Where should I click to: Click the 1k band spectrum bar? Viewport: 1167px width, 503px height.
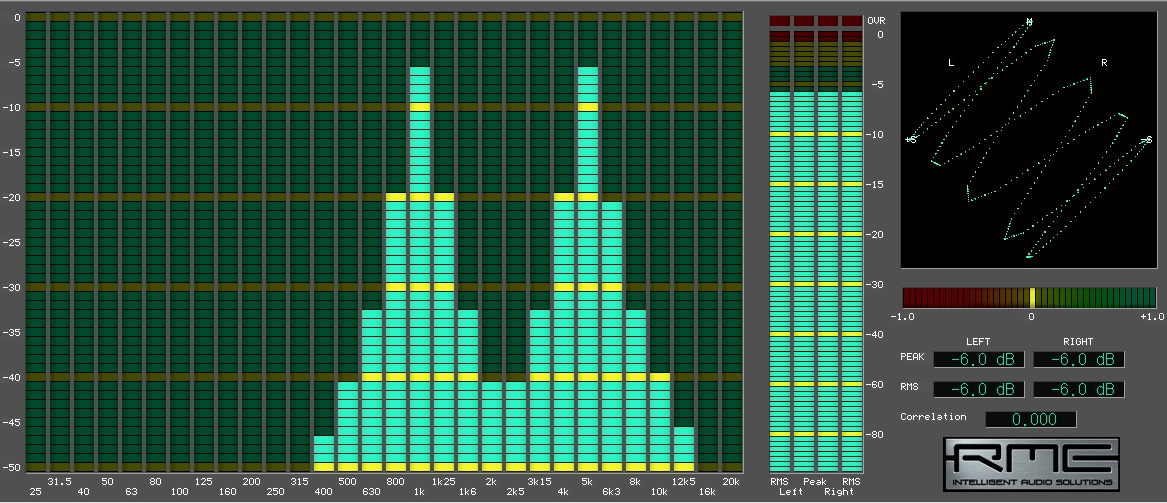click(420, 269)
